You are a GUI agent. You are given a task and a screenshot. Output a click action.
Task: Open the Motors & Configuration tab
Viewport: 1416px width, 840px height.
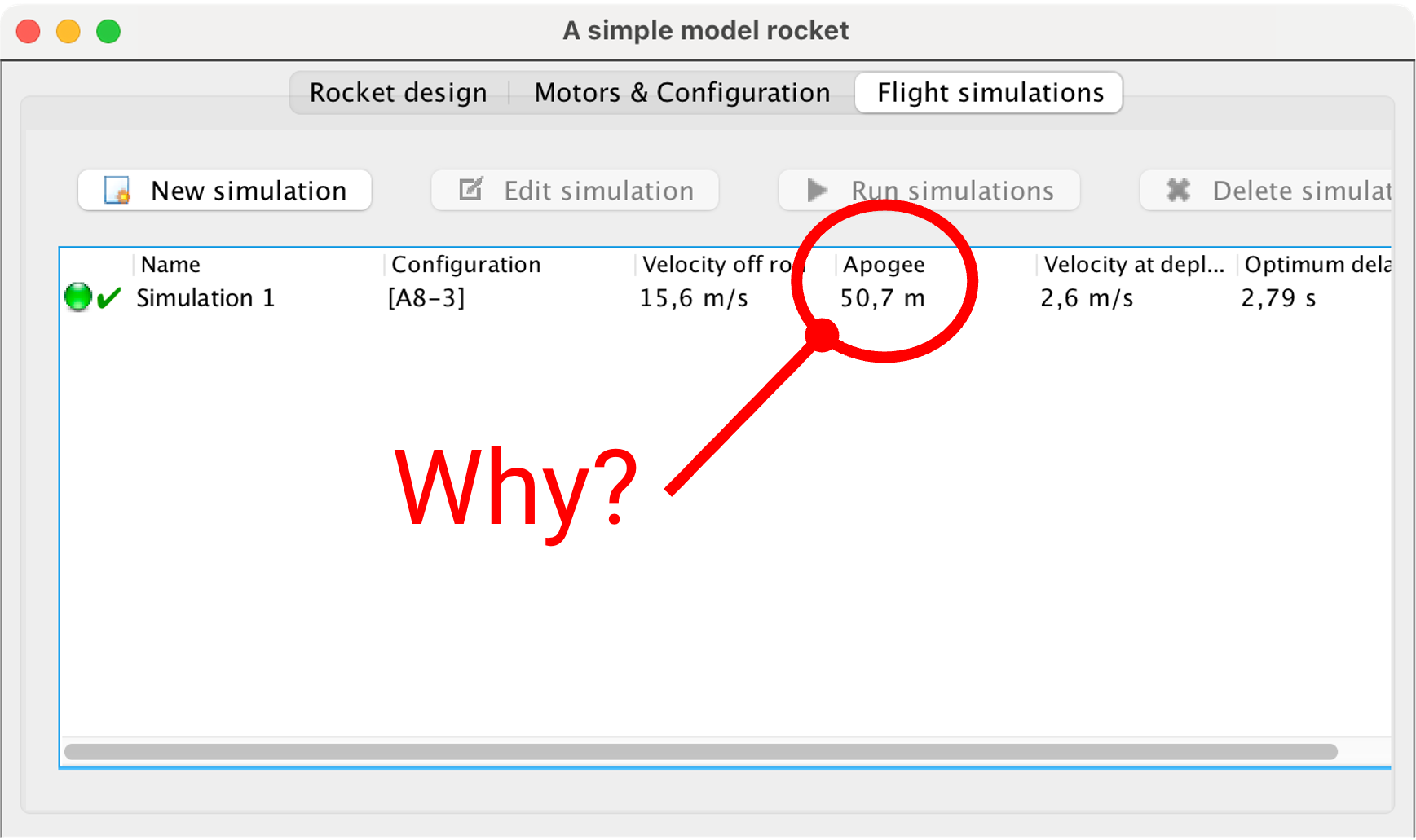(682, 92)
